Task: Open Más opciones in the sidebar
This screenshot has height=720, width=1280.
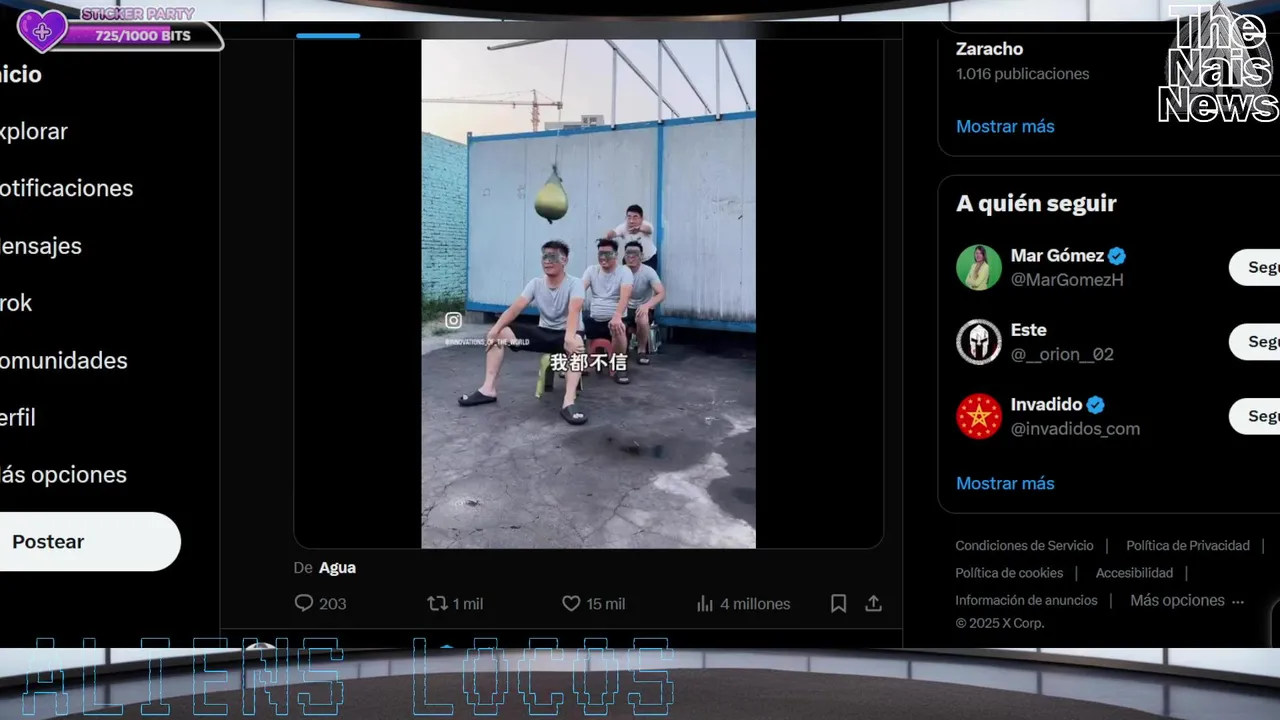Action: [64, 474]
